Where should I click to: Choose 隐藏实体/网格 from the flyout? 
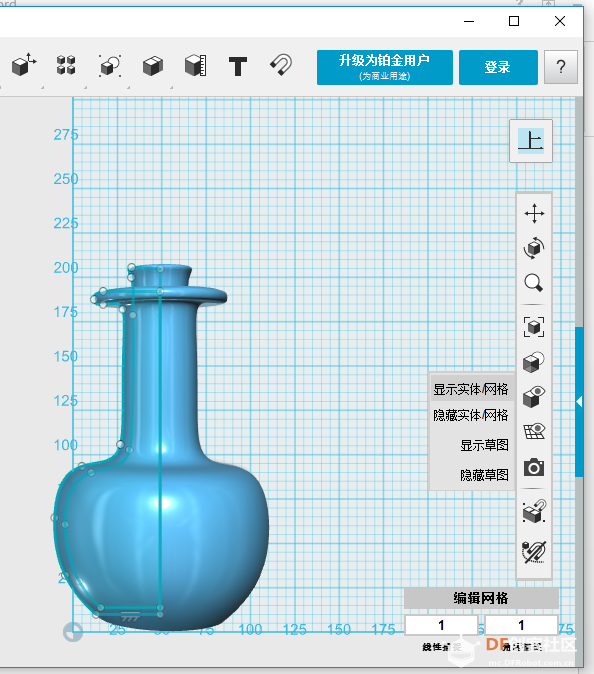[471, 415]
